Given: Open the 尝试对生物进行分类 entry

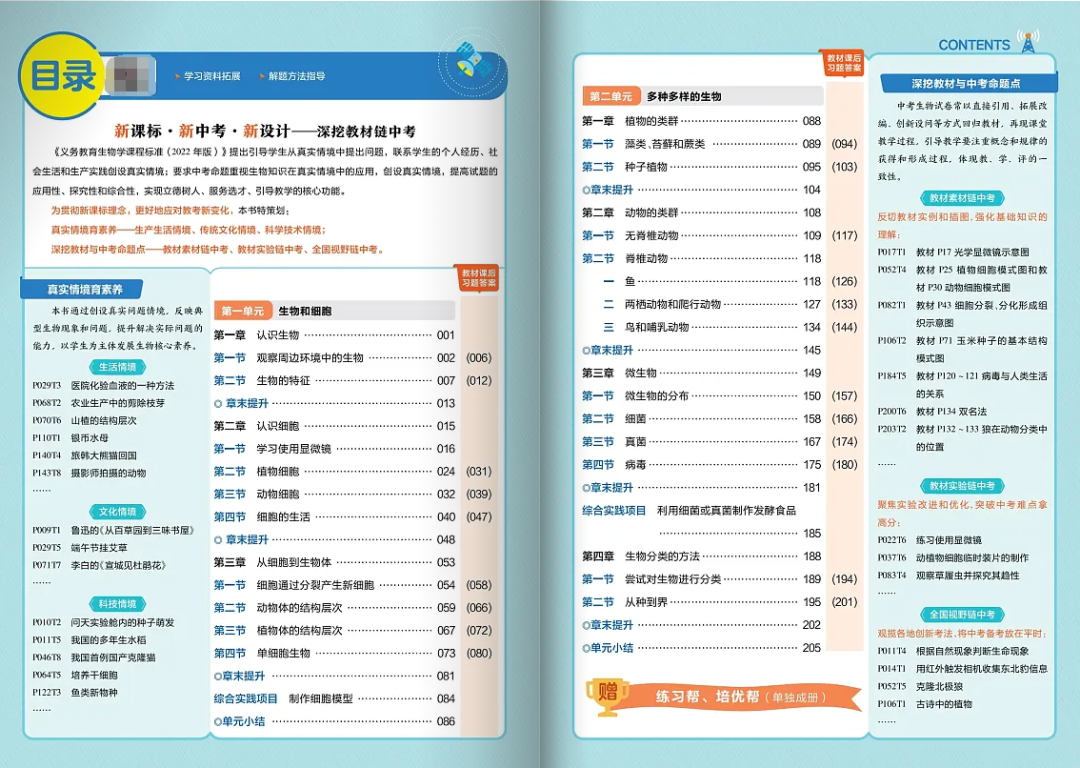Looking at the screenshot, I should (701, 579).
